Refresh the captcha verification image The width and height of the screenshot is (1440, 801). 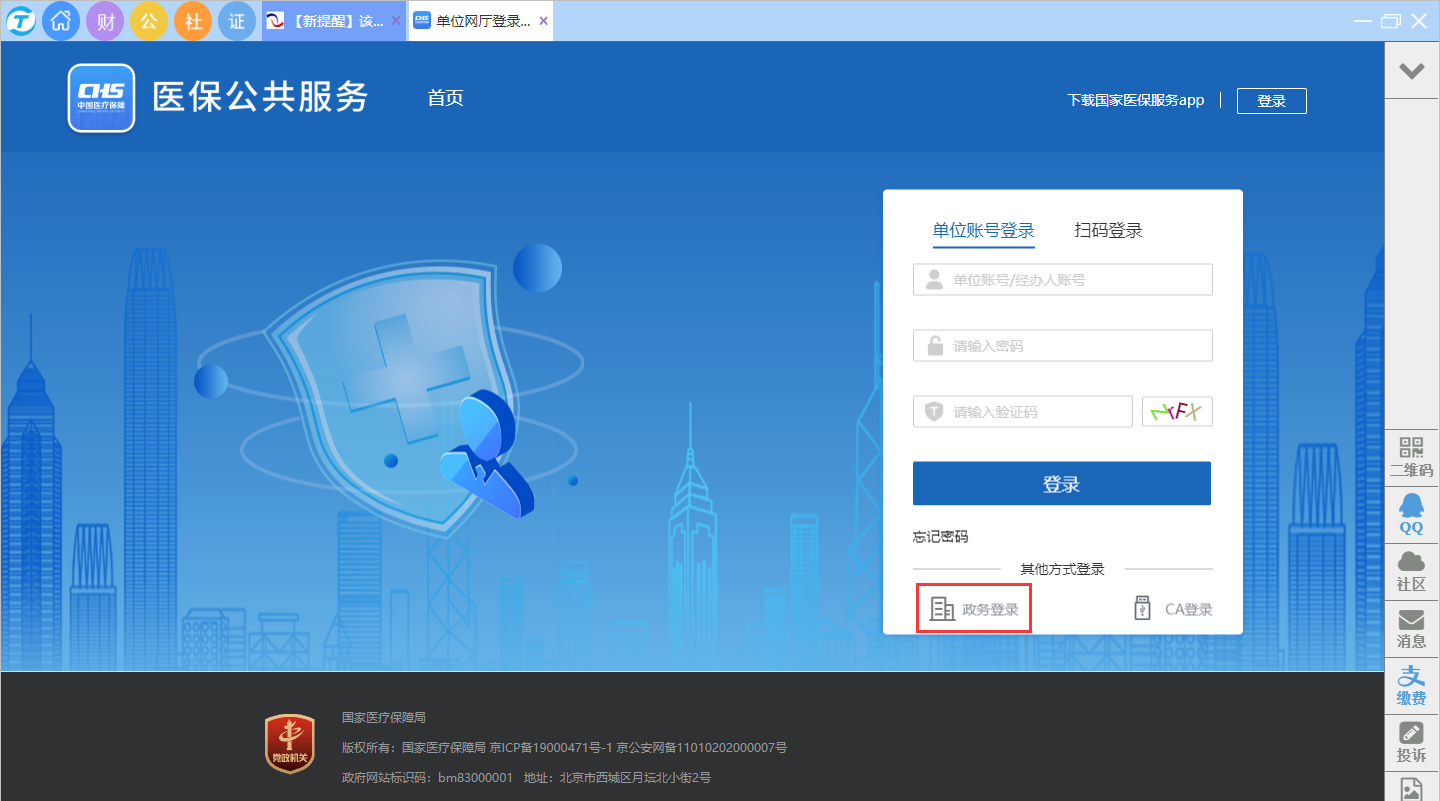tap(1177, 412)
